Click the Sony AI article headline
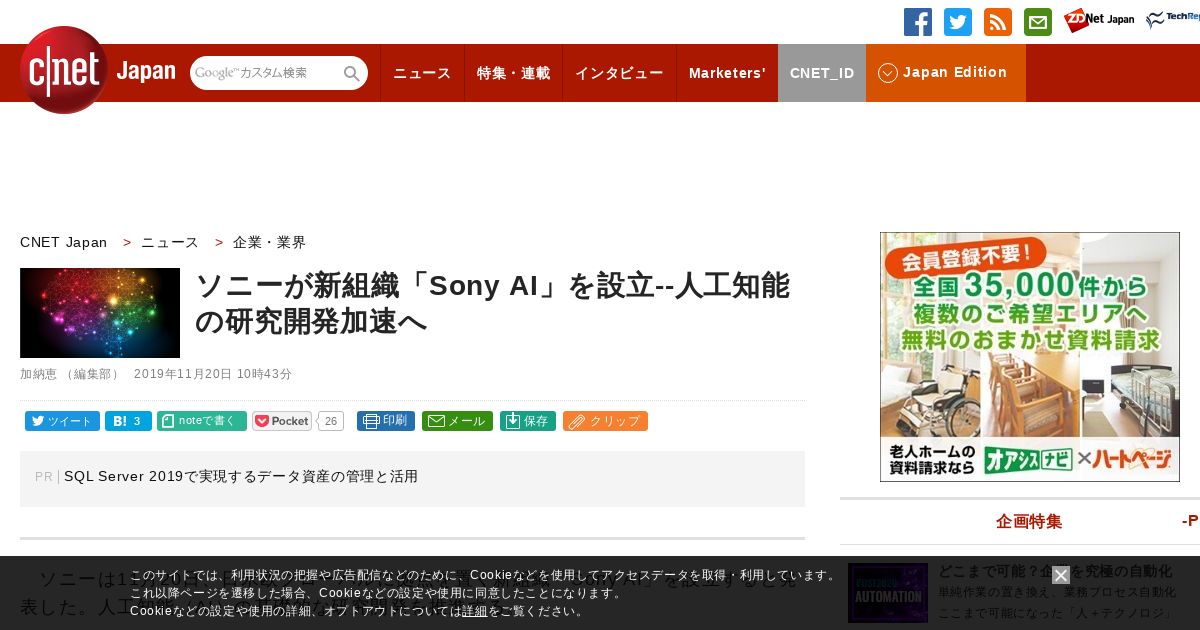This screenshot has height=630, width=1200. click(x=492, y=303)
